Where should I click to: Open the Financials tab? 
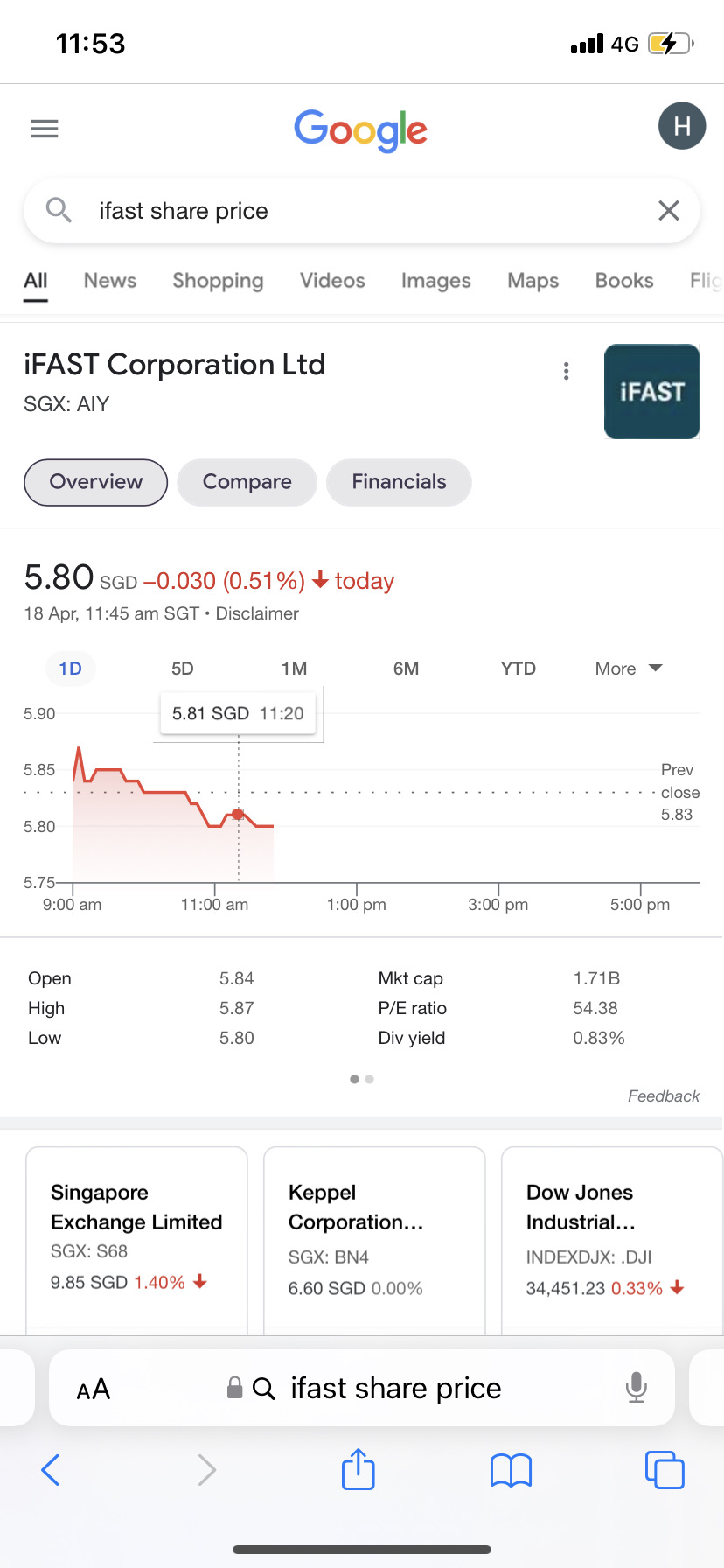[399, 482]
